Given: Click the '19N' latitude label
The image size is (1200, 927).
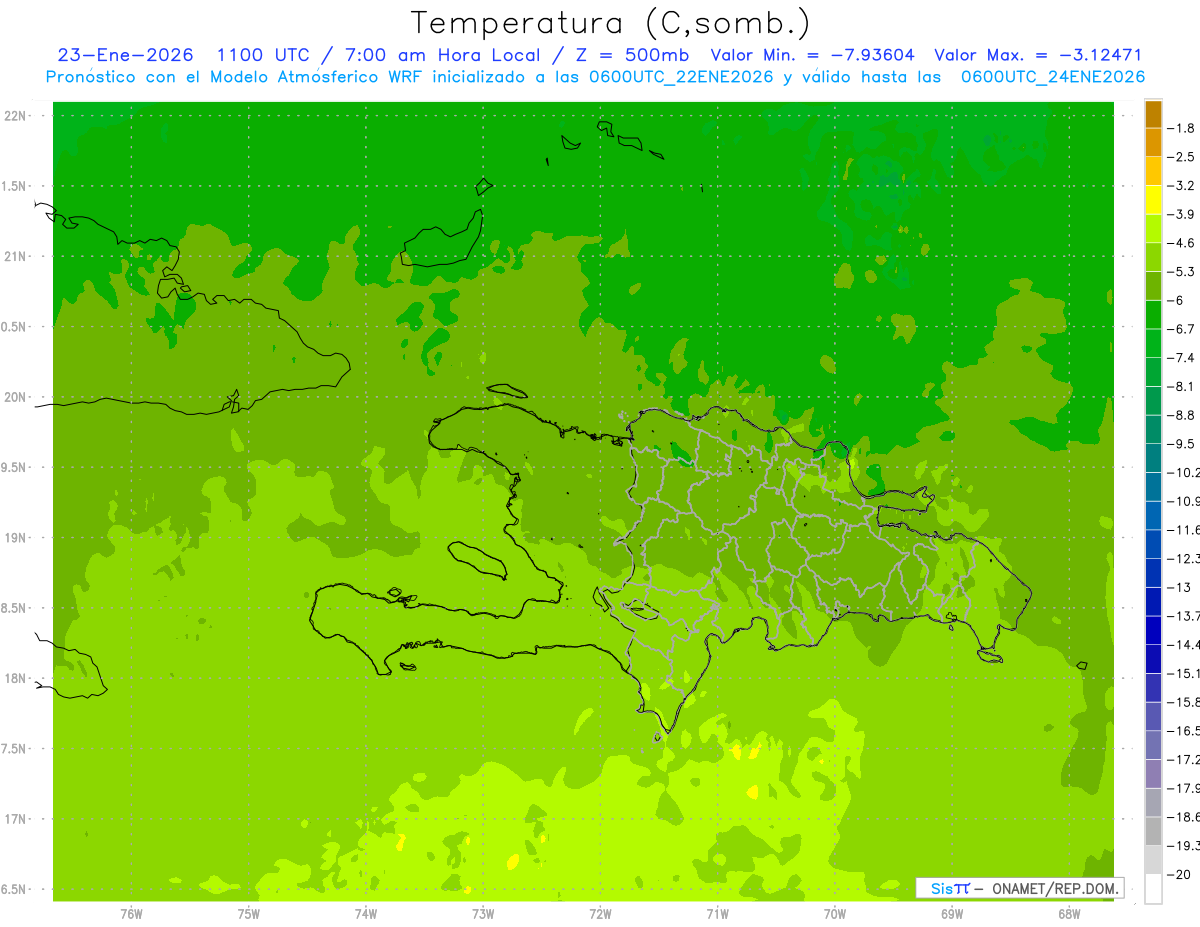Looking at the screenshot, I should (x=17, y=538).
